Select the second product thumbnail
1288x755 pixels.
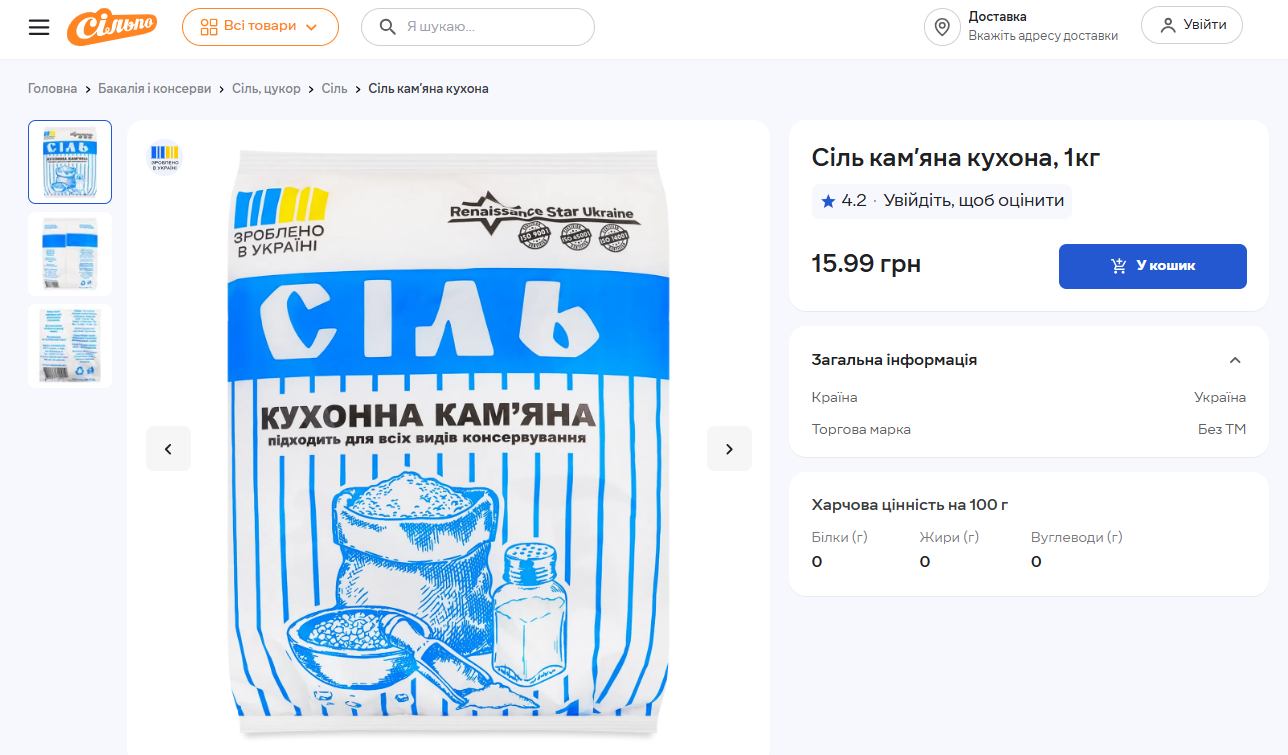(70, 254)
